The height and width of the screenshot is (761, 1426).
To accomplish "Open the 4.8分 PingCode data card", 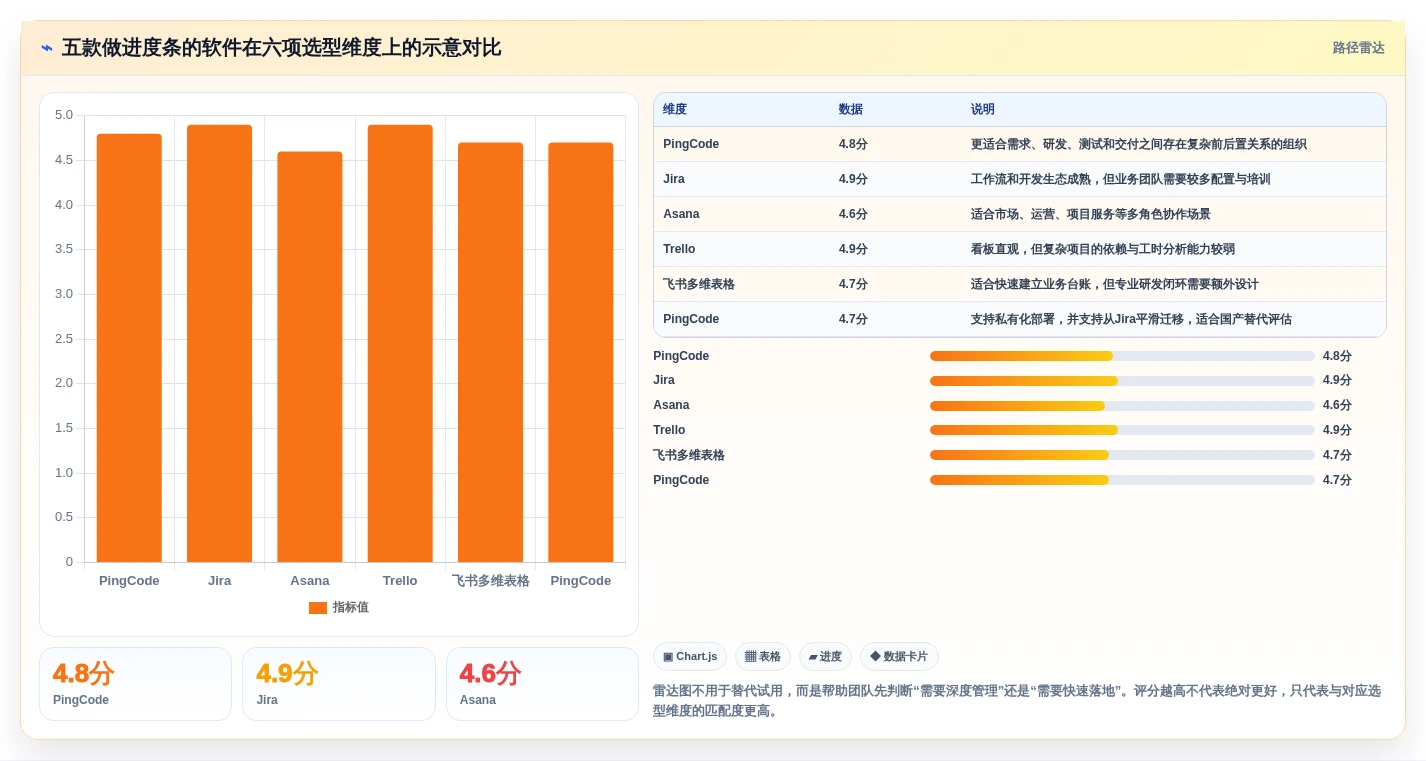I will (135, 684).
